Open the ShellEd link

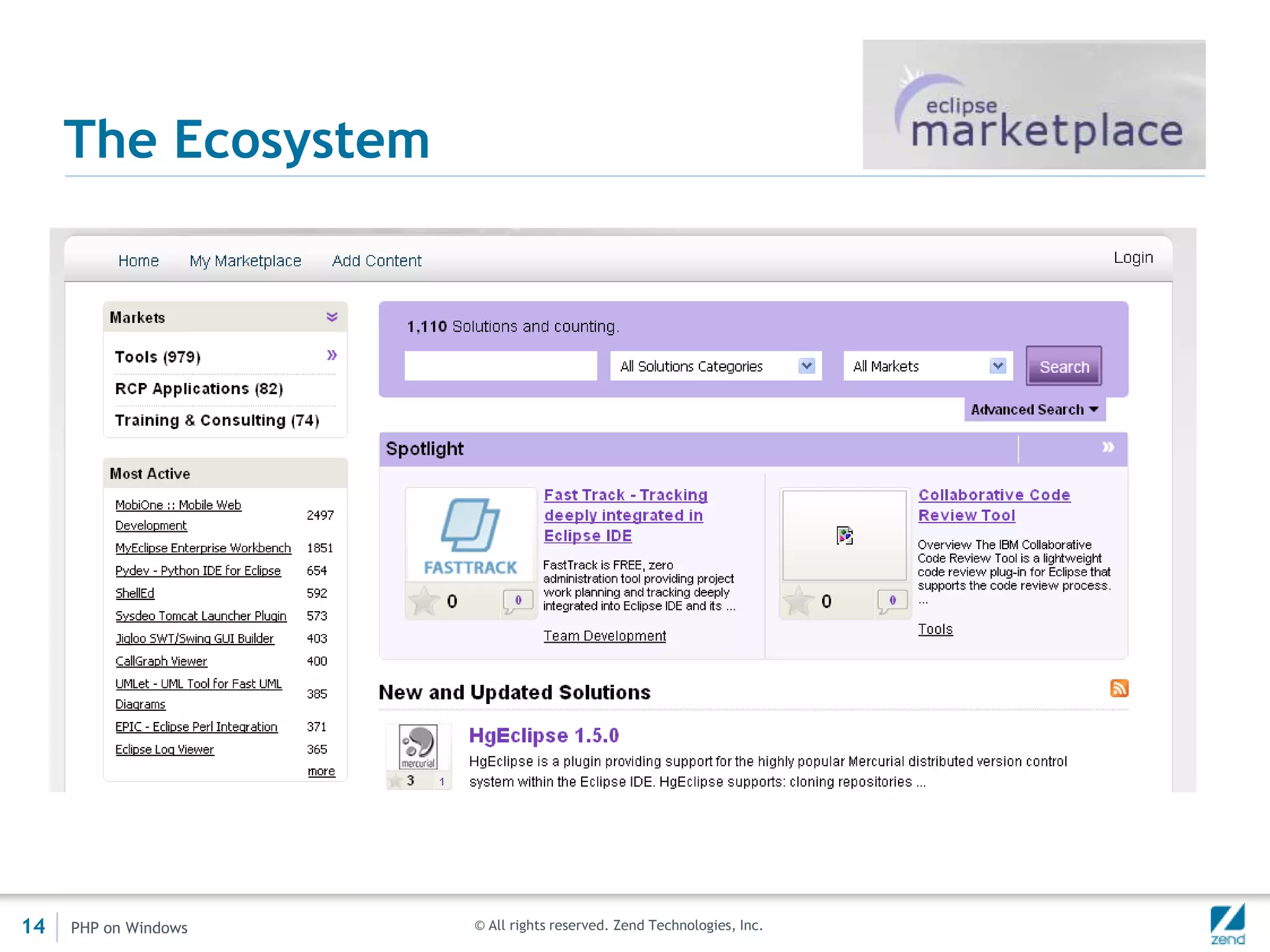[135, 593]
